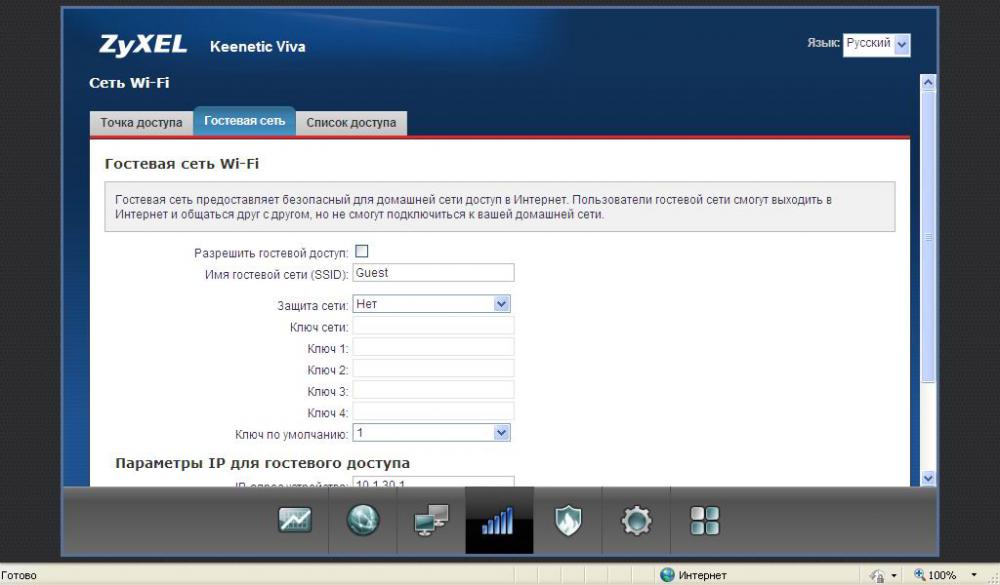Click the Готово status bar text

(x=19, y=575)
